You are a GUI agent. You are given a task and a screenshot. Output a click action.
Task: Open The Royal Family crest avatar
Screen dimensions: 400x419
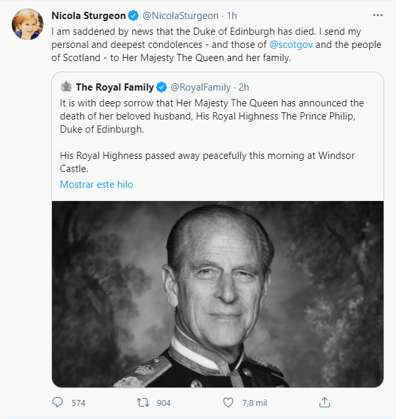coord(66,87)
